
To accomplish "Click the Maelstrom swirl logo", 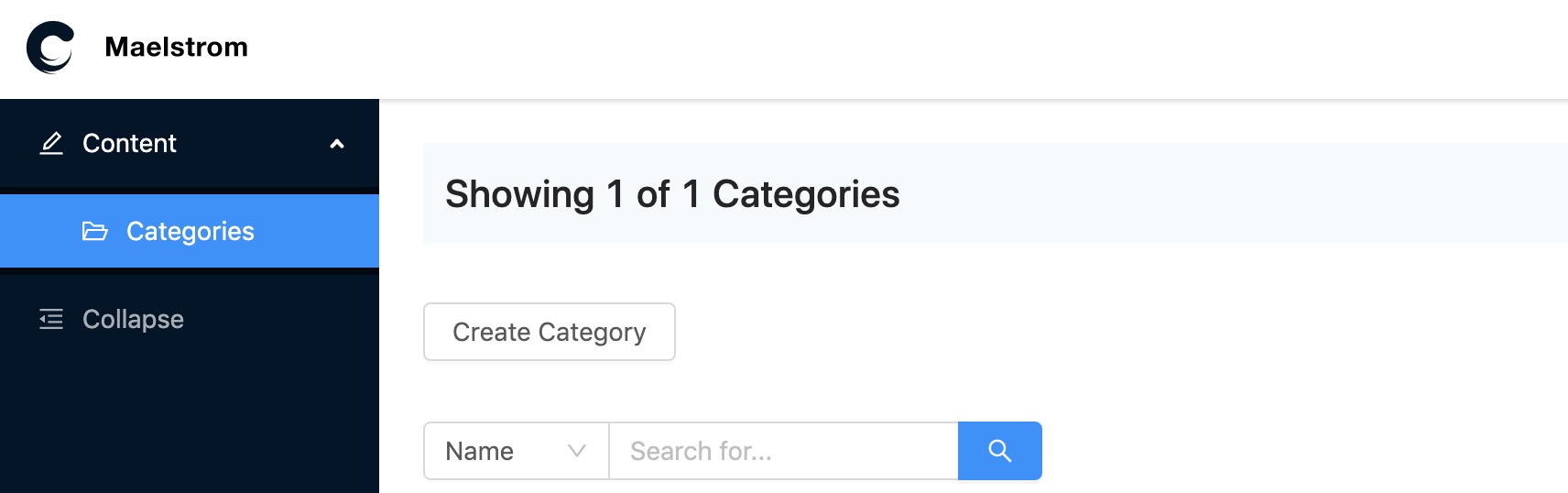I will pyautogui.click(x=50, y=47).
